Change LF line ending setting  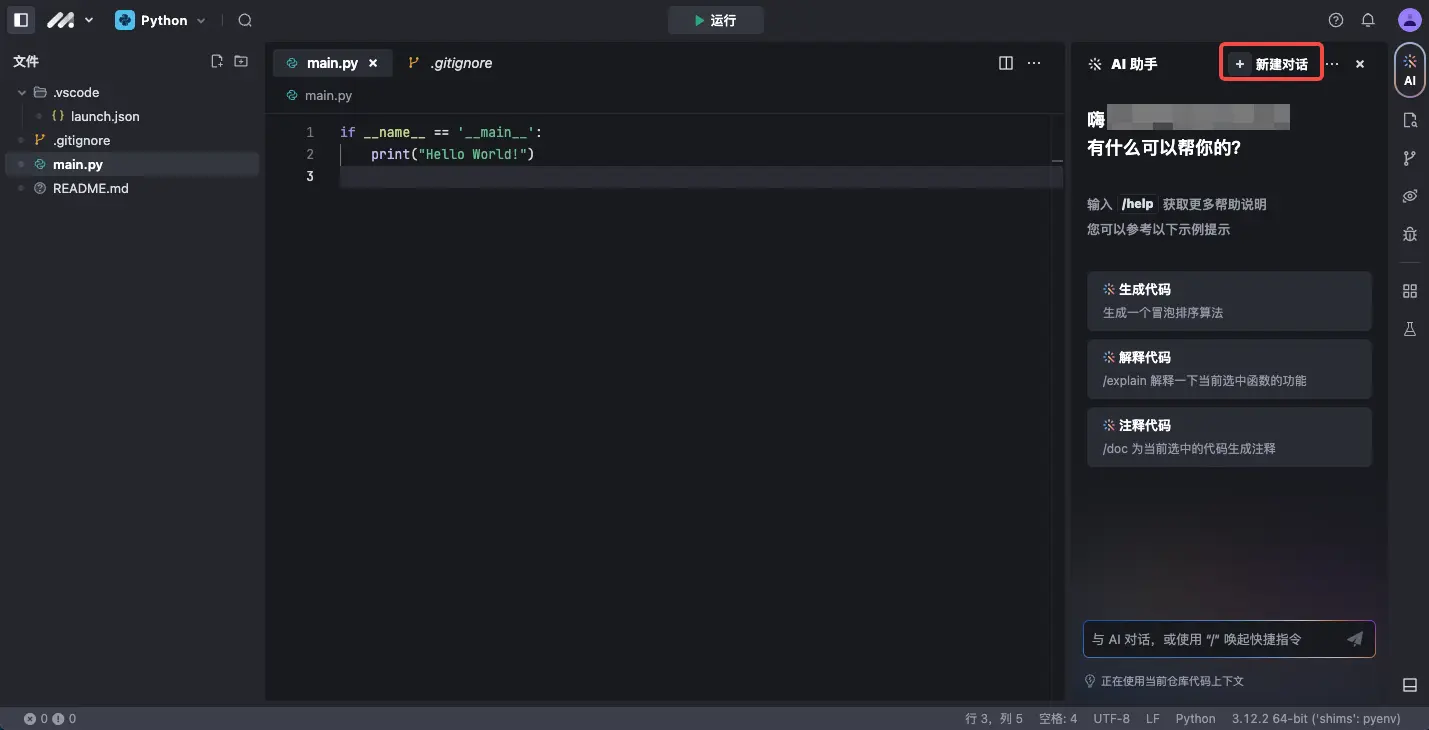point(1153,718)
